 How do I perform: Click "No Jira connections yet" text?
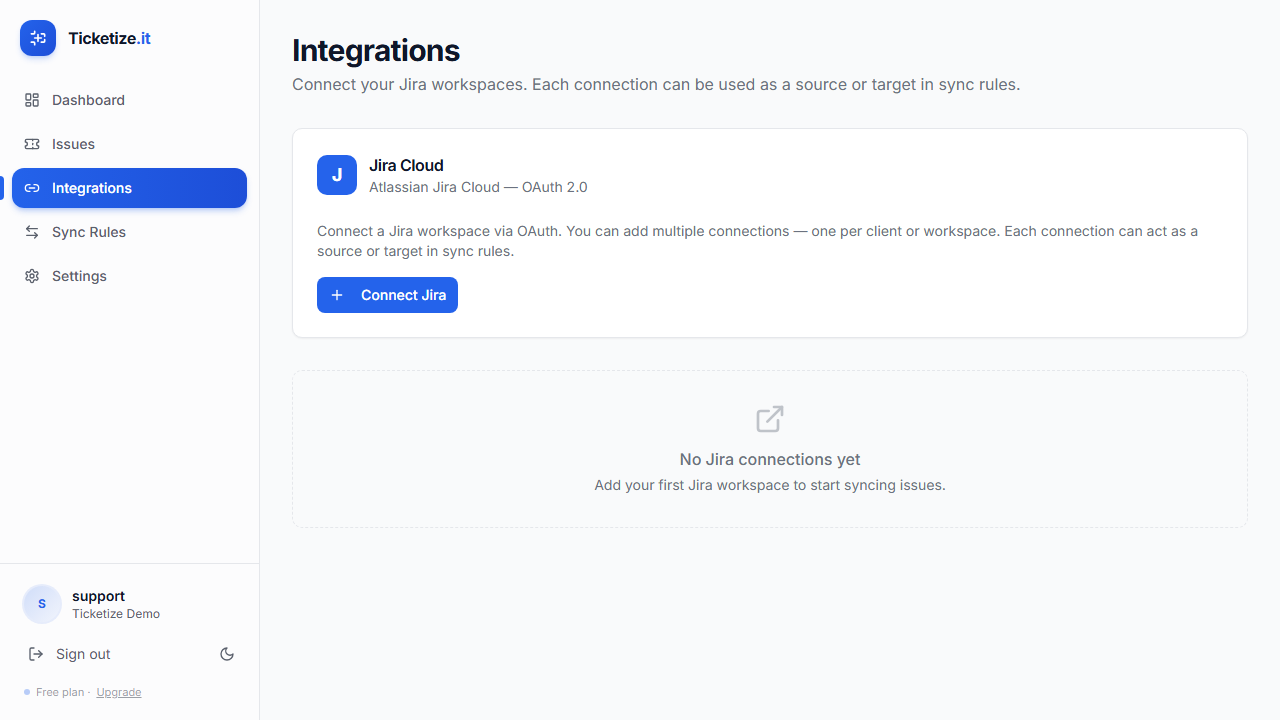tap(770, 459)
